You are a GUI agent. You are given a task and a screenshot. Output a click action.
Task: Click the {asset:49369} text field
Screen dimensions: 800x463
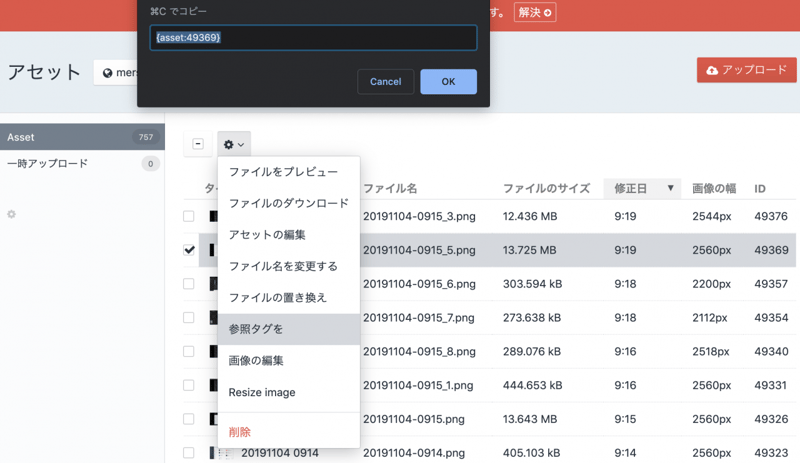pos(313,37)
